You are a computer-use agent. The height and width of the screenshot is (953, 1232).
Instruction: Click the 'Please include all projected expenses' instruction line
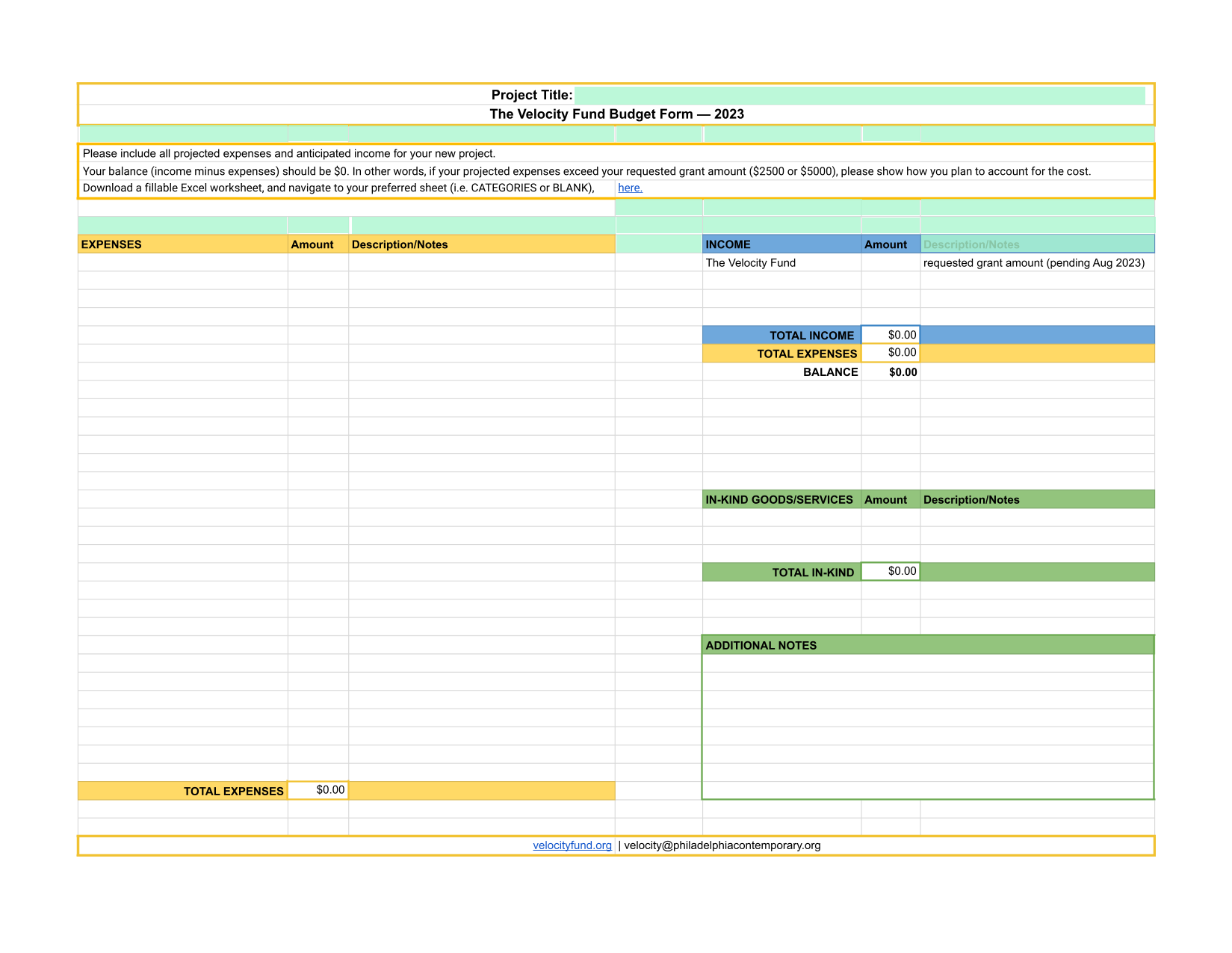pyautogui.click(x=289, y=153)
